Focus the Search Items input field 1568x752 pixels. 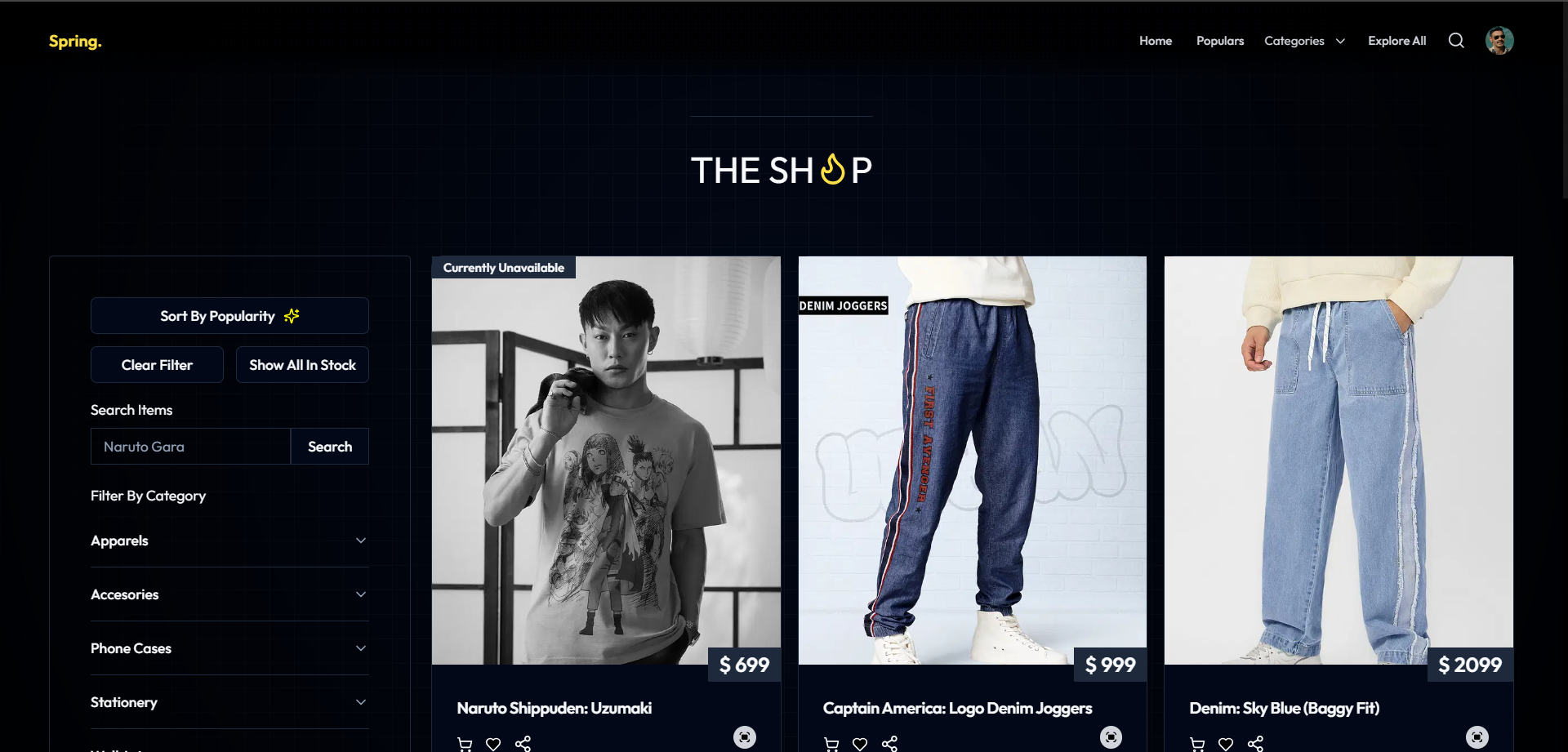click(190, 447)
